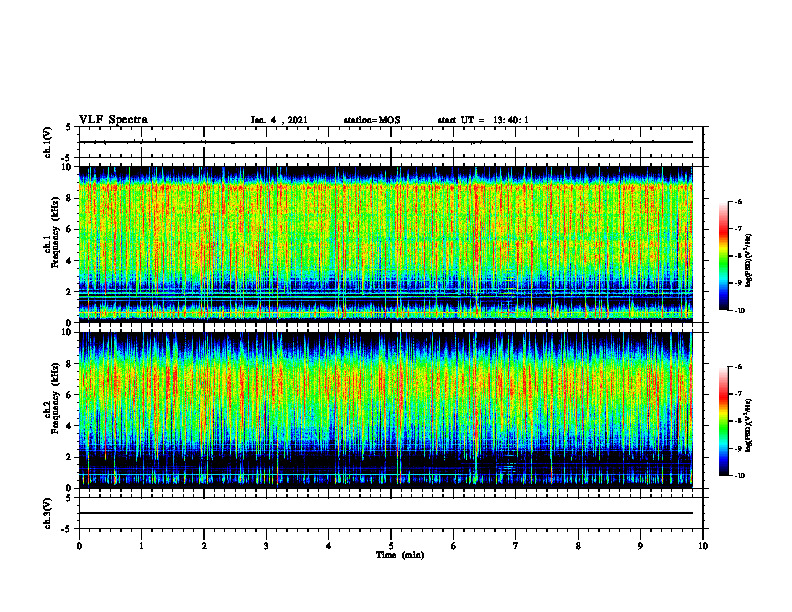Click the ch.2 spectrogram color bar

pos(724,421)
